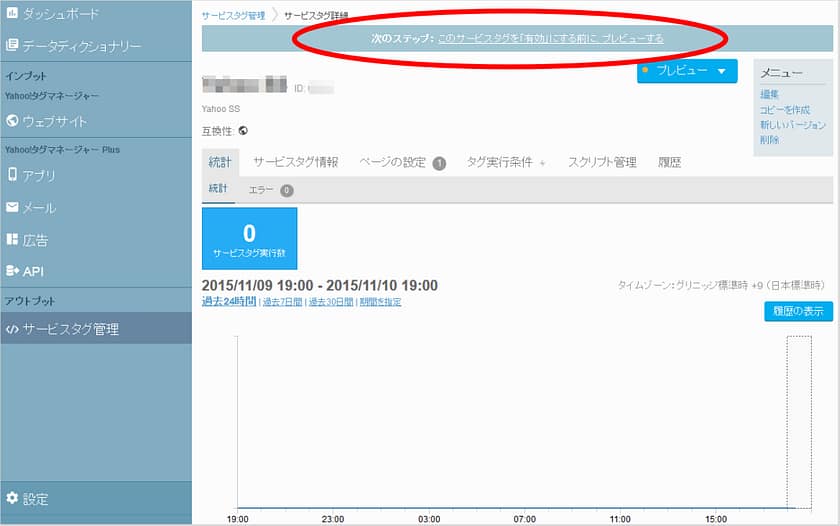The image size is (840, 526).
Task: Click the phone icon beside アプリ
Action: (x=13, y=175)
